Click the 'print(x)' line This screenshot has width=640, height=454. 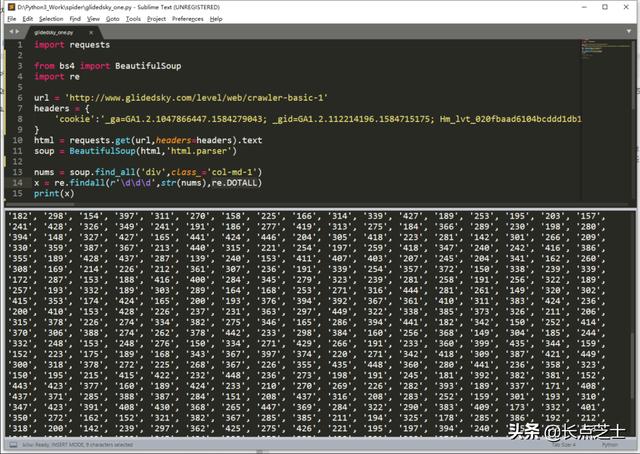click(x=54, y=193)
